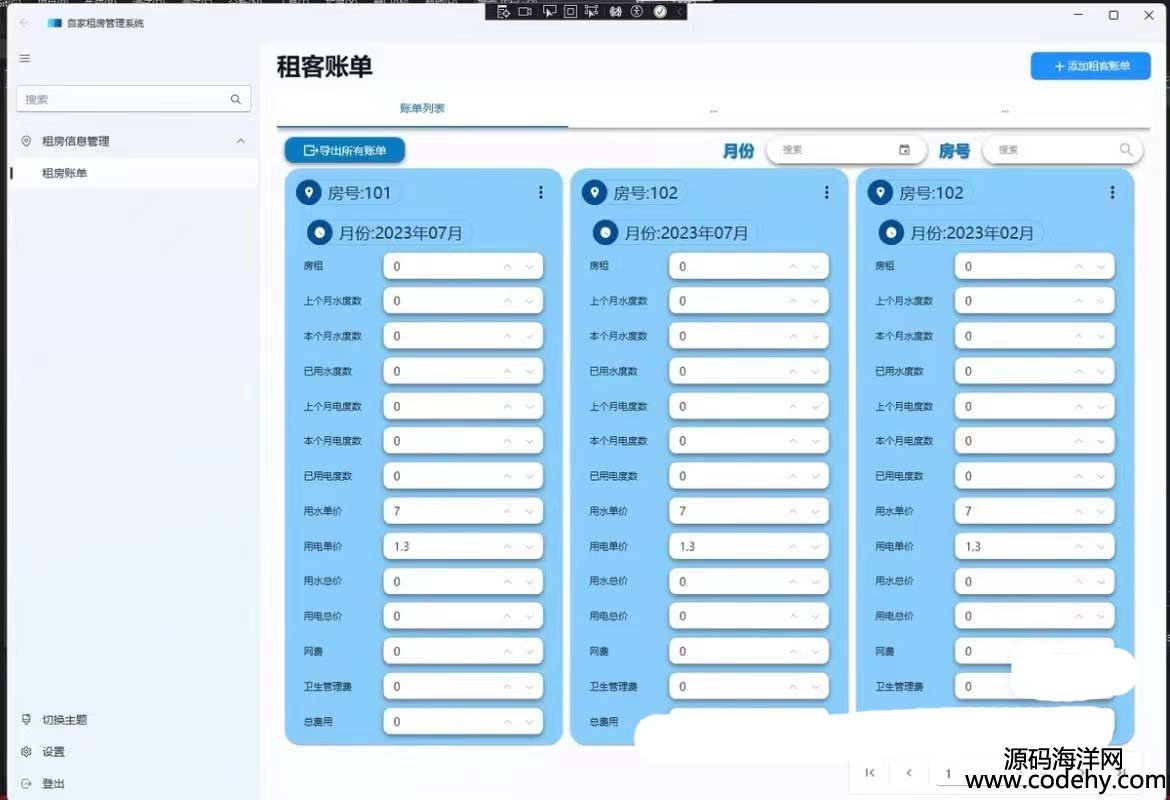Open three-dot menu on 房号:101 card
The image size is (1170, 800).
tap(541, 193)
